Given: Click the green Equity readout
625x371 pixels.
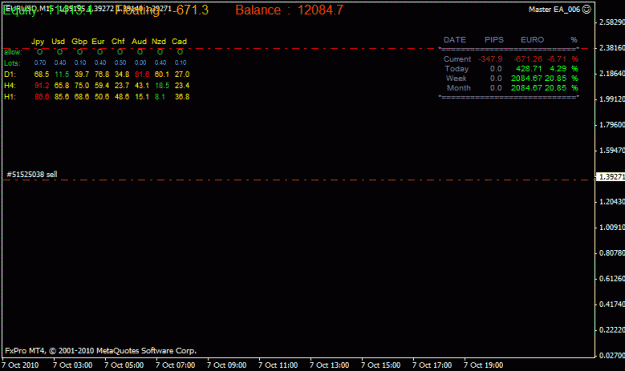Looking at the screenshot, I should 48,10.
